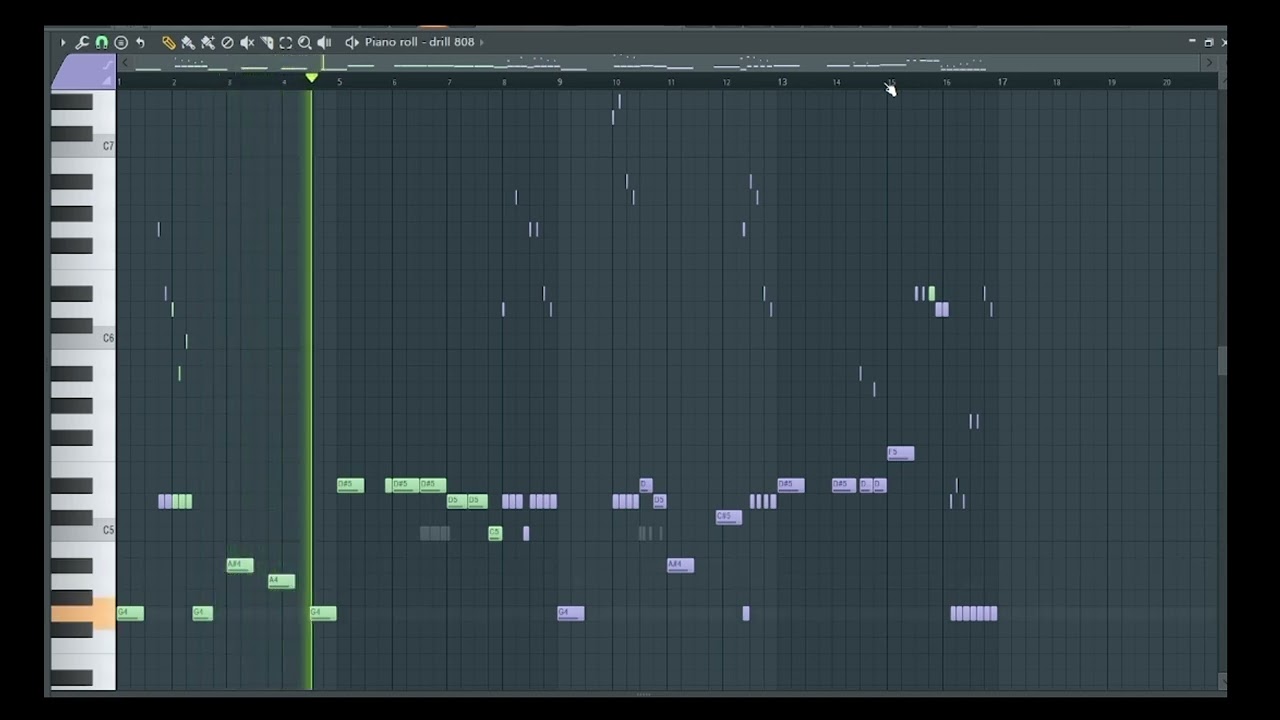The height and width of the screenshot is (720, 1280).
Task: Select the G4 note at the playhead
Action: [x=323, y=613]
